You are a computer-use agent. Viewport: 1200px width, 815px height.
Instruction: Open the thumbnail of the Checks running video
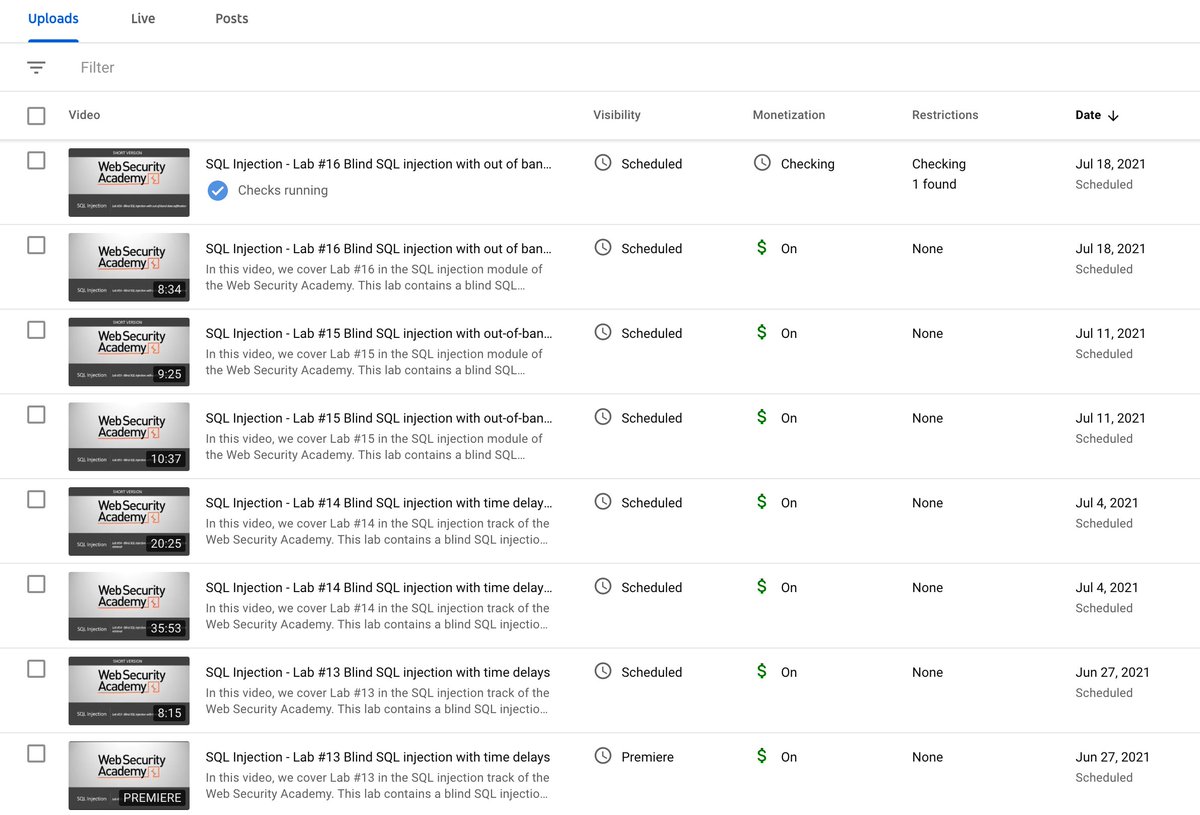pyautogui.click(x=129, y=183)
